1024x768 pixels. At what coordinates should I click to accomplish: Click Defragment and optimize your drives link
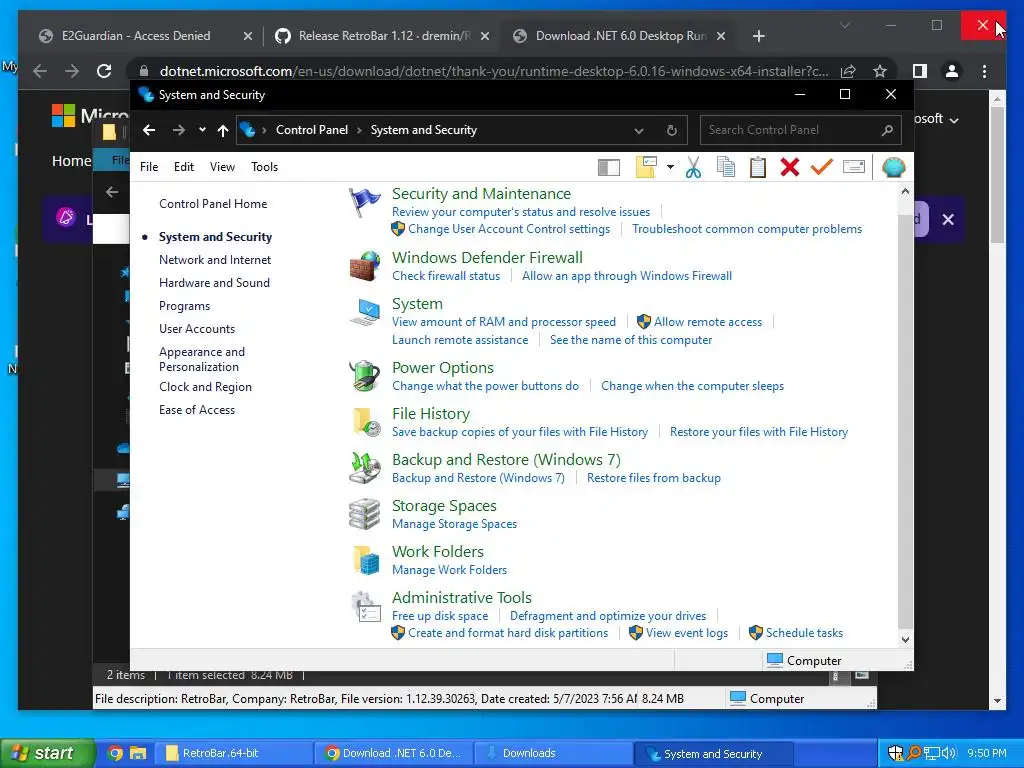[608, 616]
